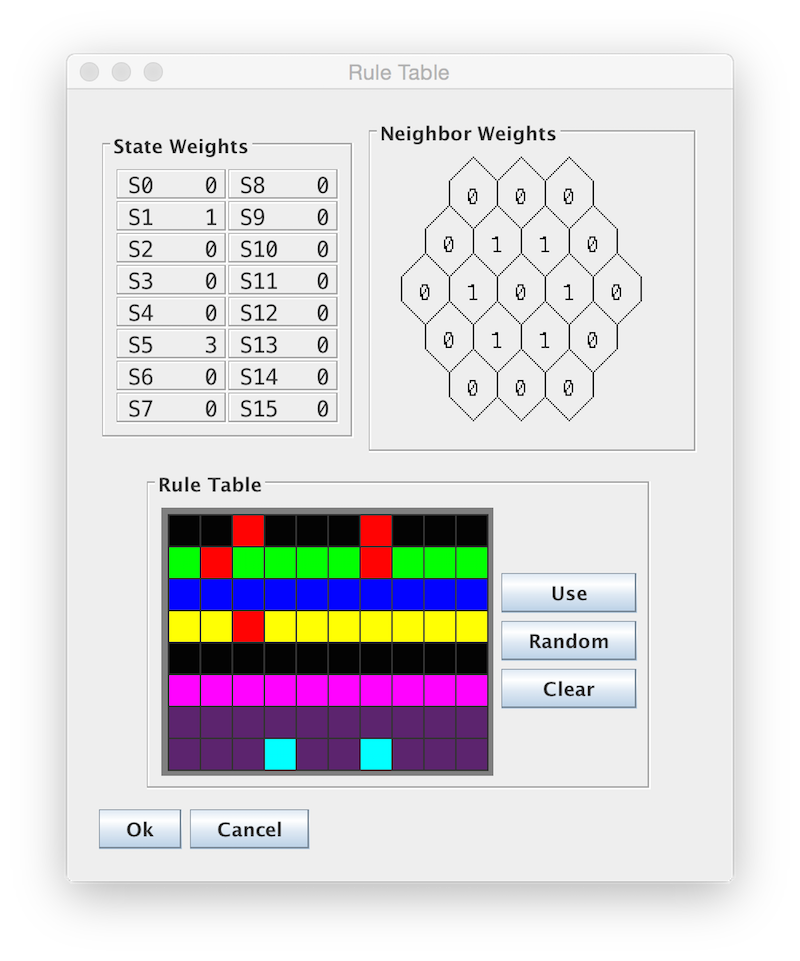Select the S12 state weight field
Screen dimensions: 800x961
(283, 312)
